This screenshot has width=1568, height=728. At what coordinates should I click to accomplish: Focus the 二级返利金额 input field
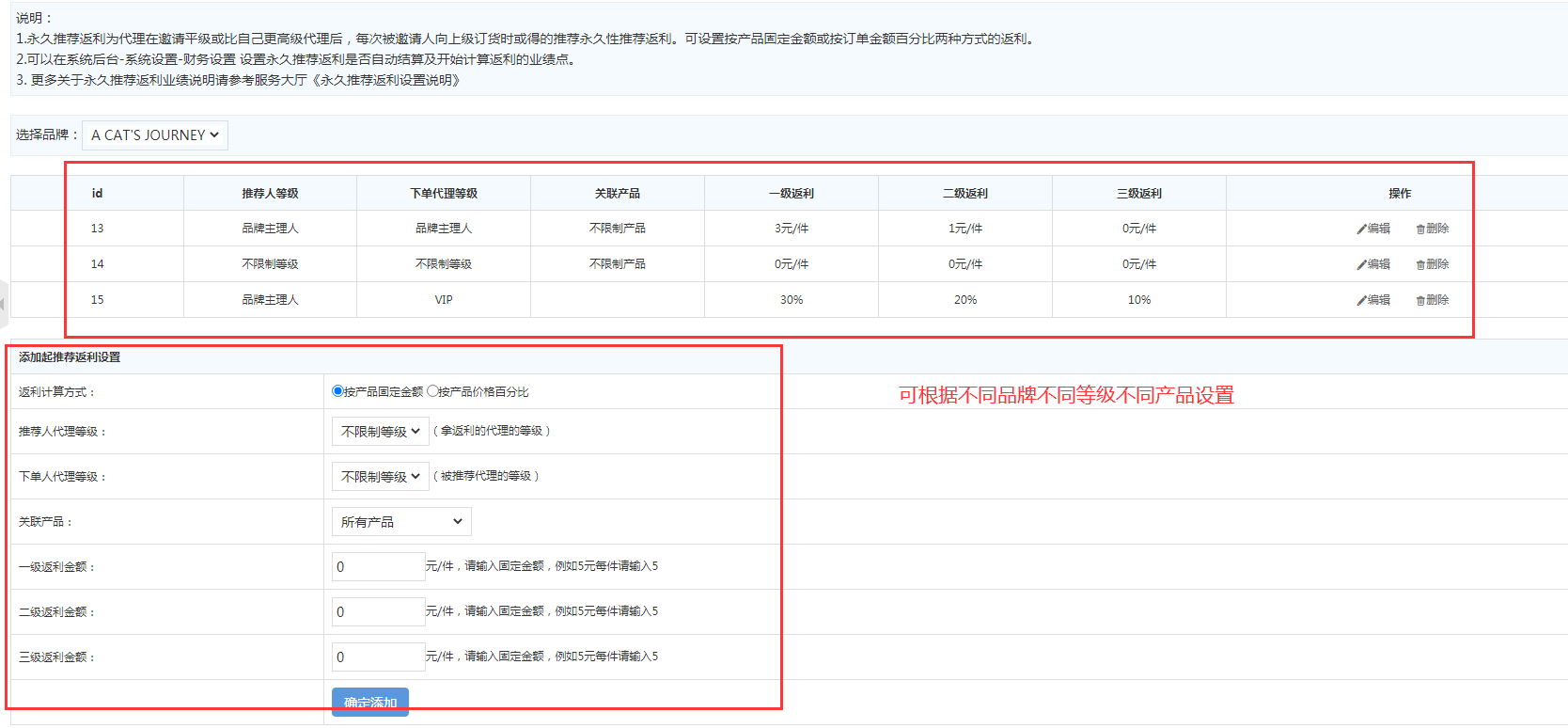coord(378,611)
